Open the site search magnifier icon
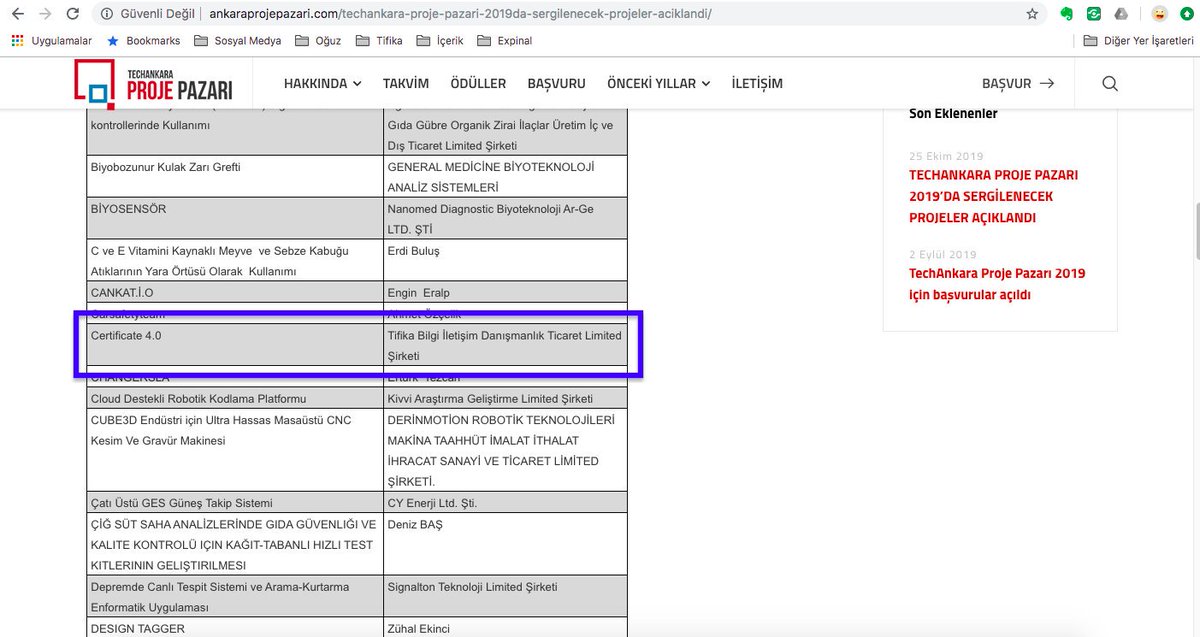 [1110, 84]
